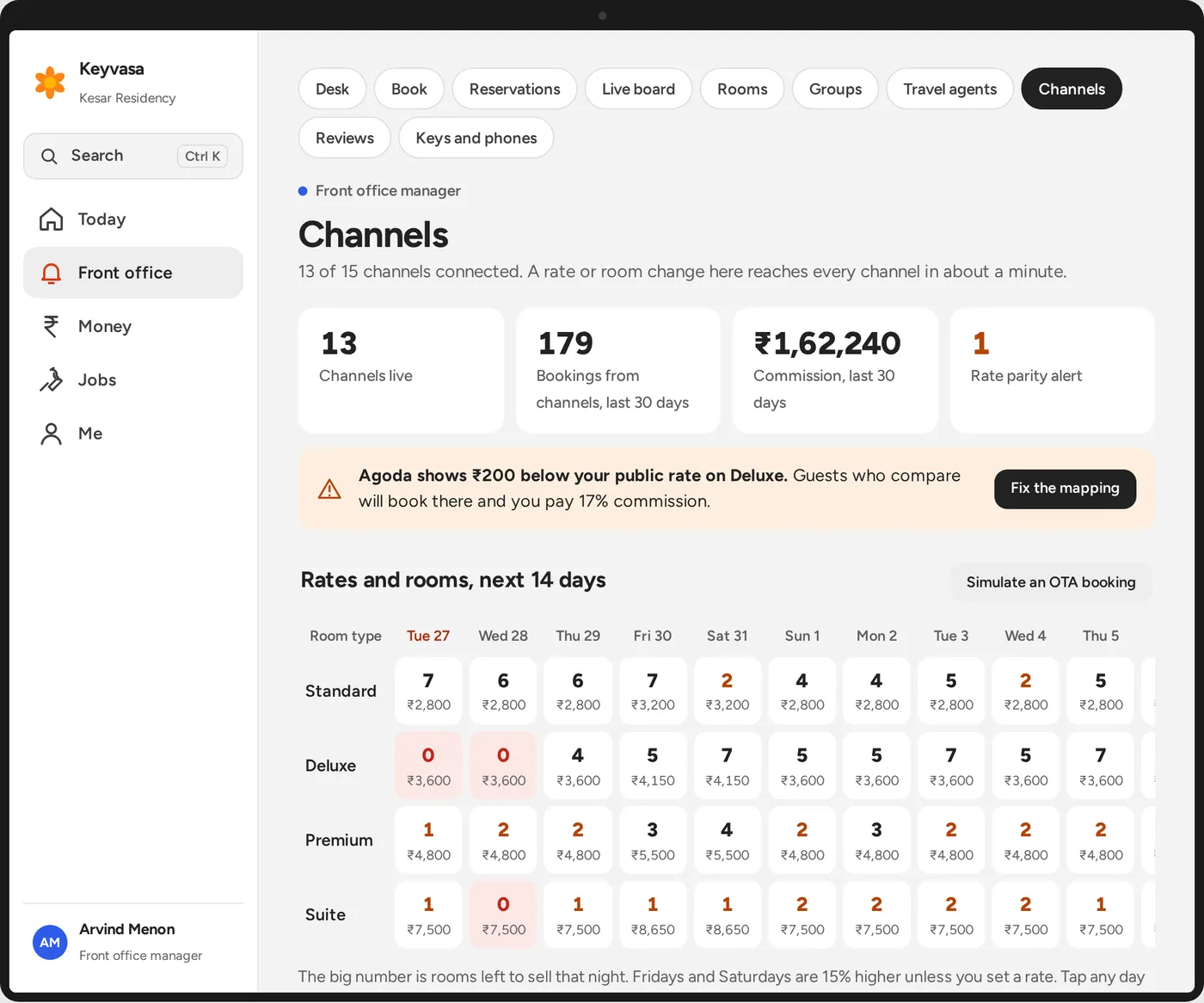Open the Desk tab
The width and height of the screenshot is (1204, 1003).
tap(332, 89)
